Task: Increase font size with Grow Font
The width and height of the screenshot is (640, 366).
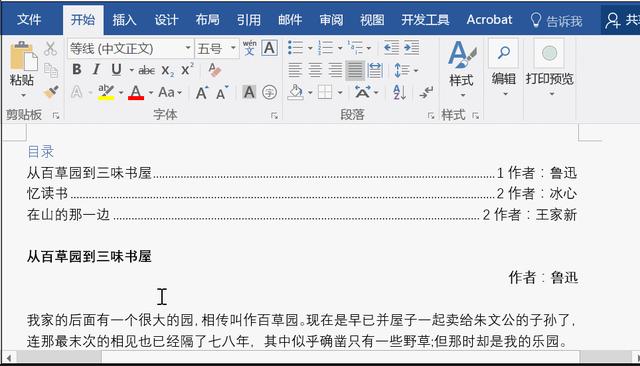Action: coord(202,93)
